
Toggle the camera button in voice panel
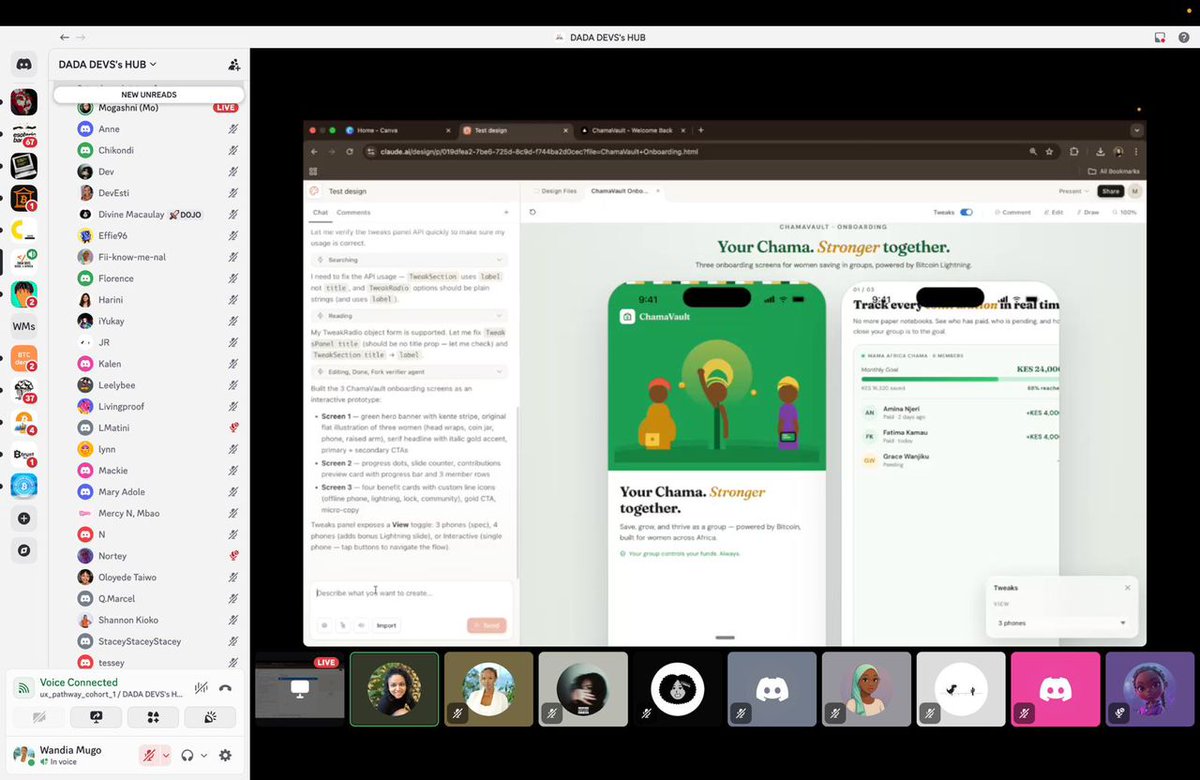[39, 717]
